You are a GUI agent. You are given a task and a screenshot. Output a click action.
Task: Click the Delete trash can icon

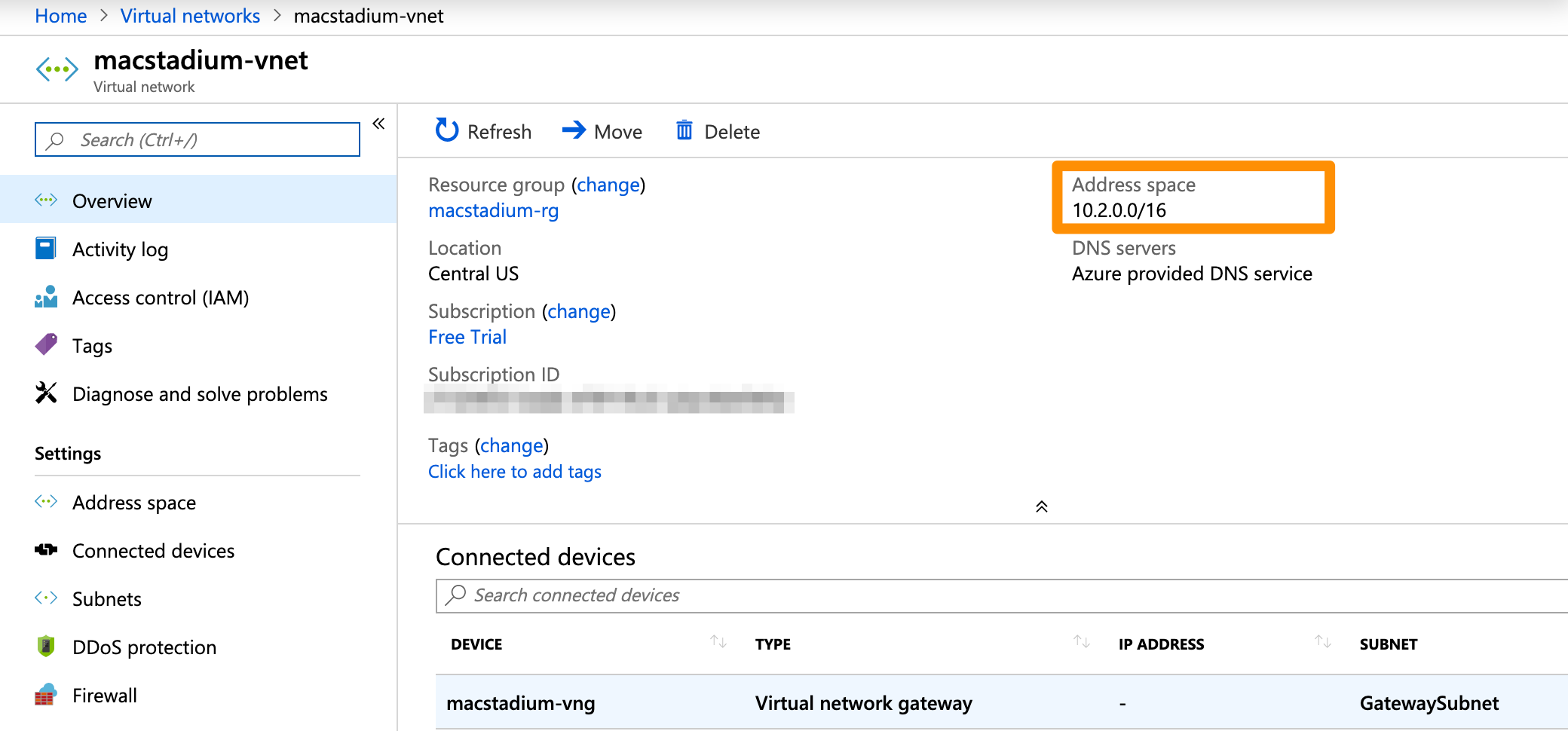tap(684, 130)
